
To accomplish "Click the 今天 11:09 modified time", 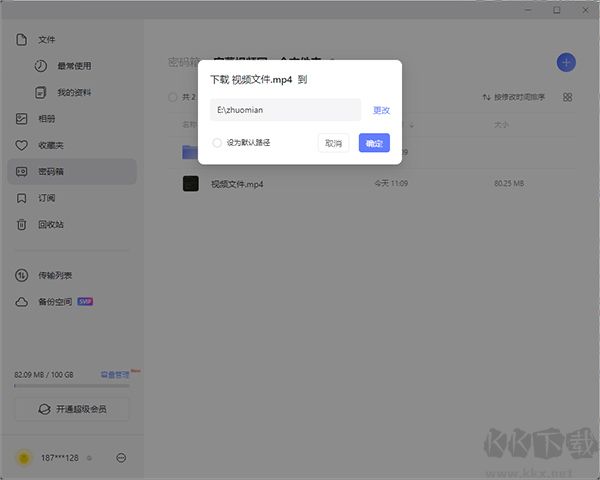I will (391, 183).
